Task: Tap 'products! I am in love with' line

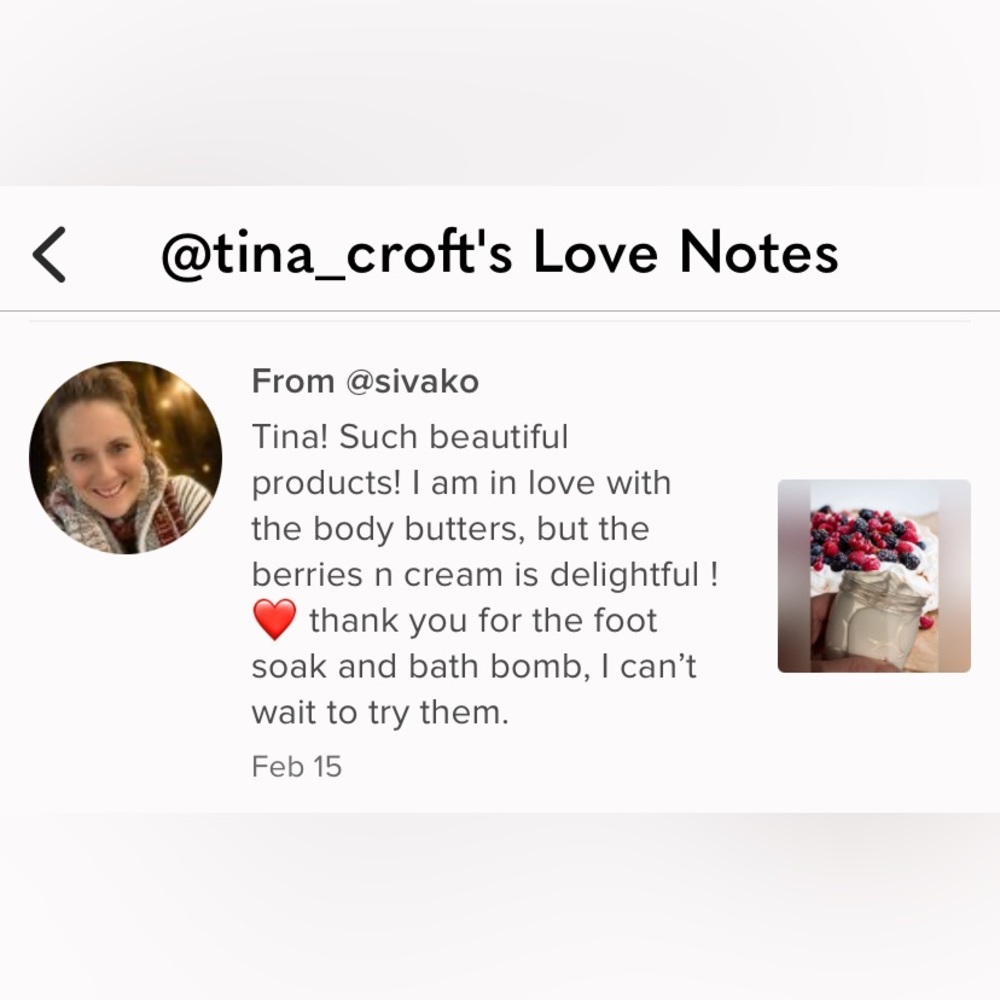Action: point(461,483)
